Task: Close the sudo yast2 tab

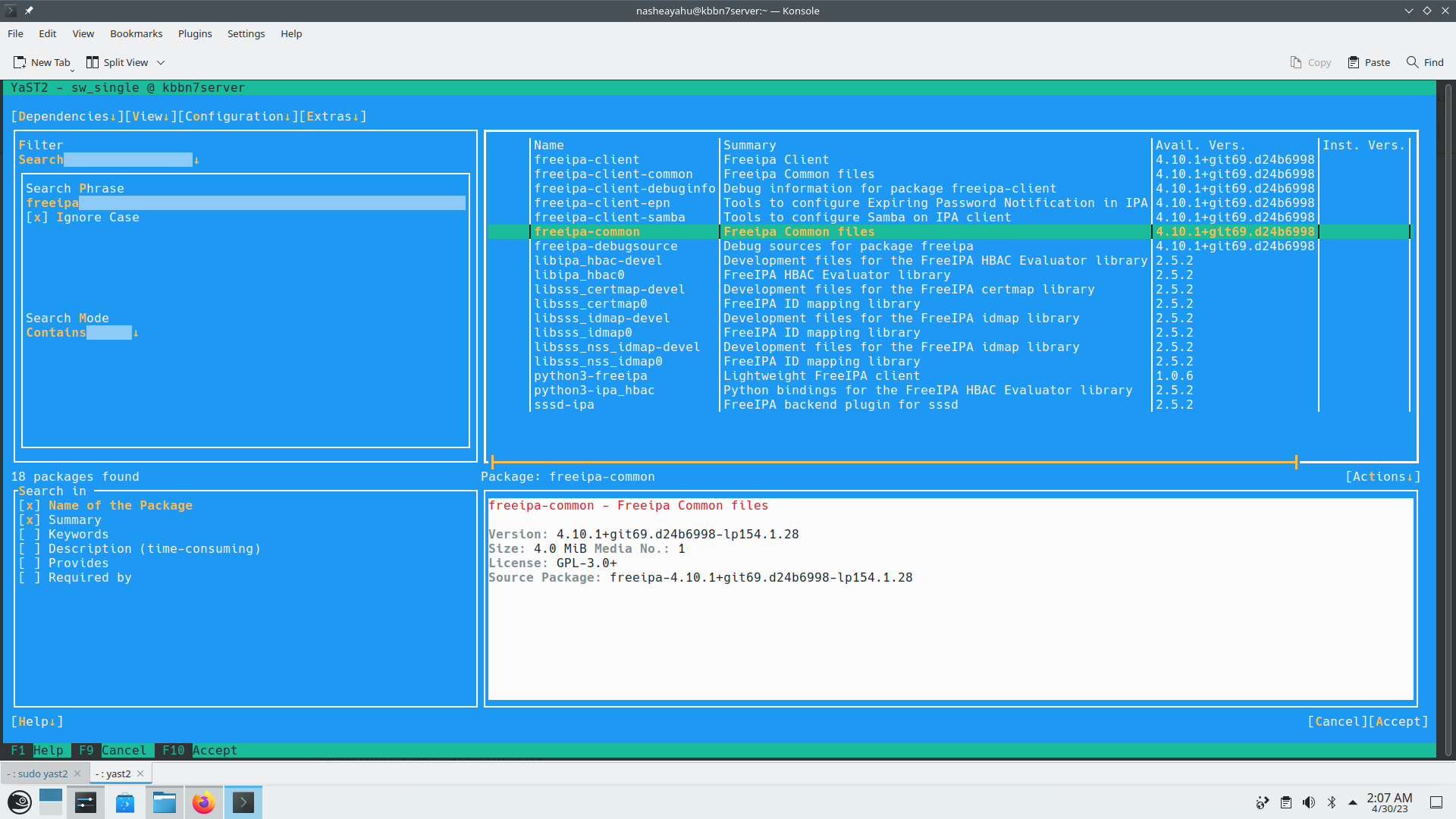Action: [77, 773]
